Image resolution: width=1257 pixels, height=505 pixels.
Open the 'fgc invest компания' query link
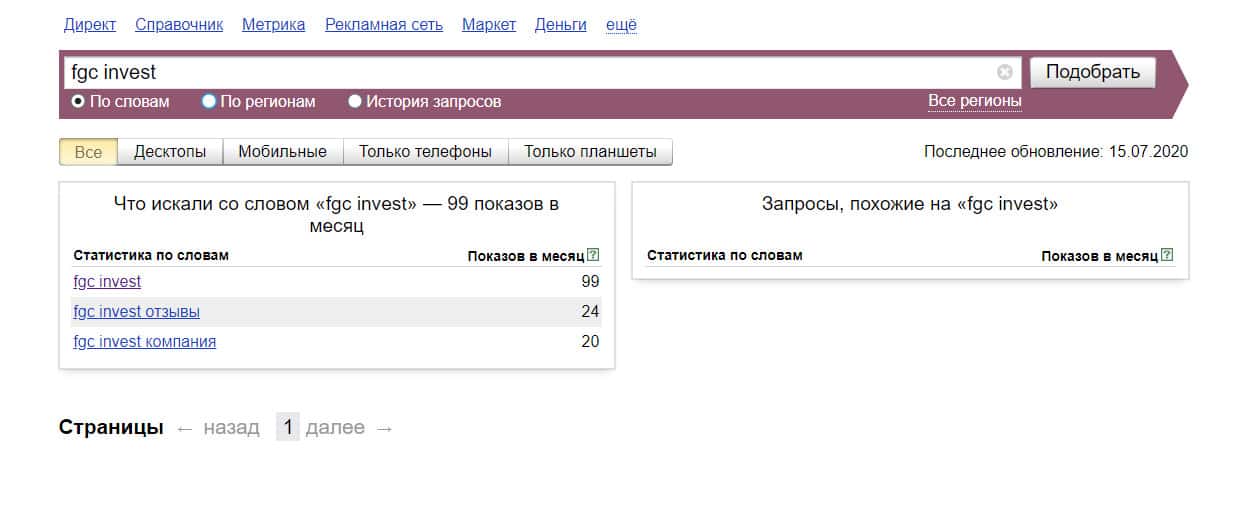(144, 342)
